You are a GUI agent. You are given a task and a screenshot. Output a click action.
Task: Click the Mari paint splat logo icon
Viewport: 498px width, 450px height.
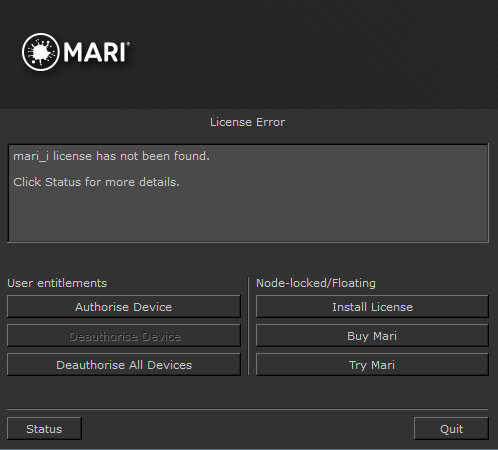tap(41, 52)
